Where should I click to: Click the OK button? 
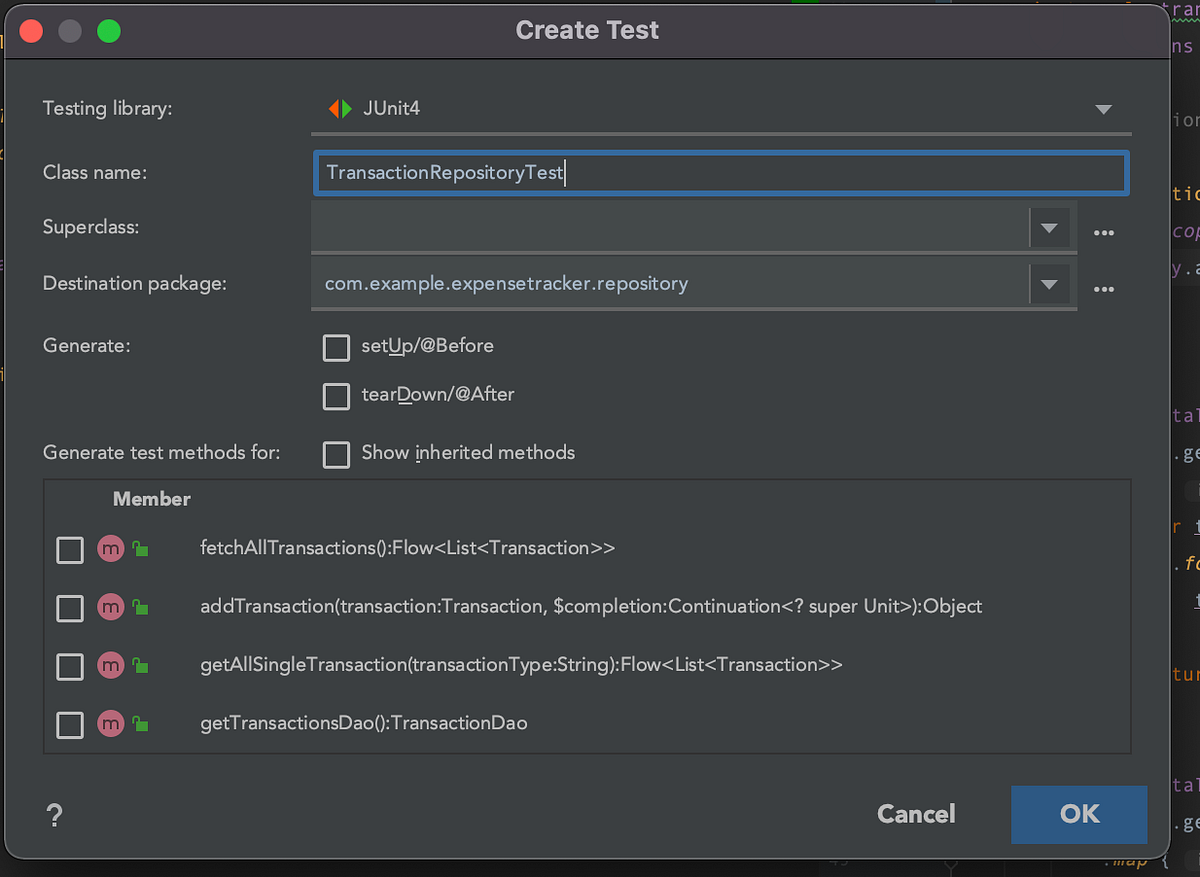coord(1078,814)
